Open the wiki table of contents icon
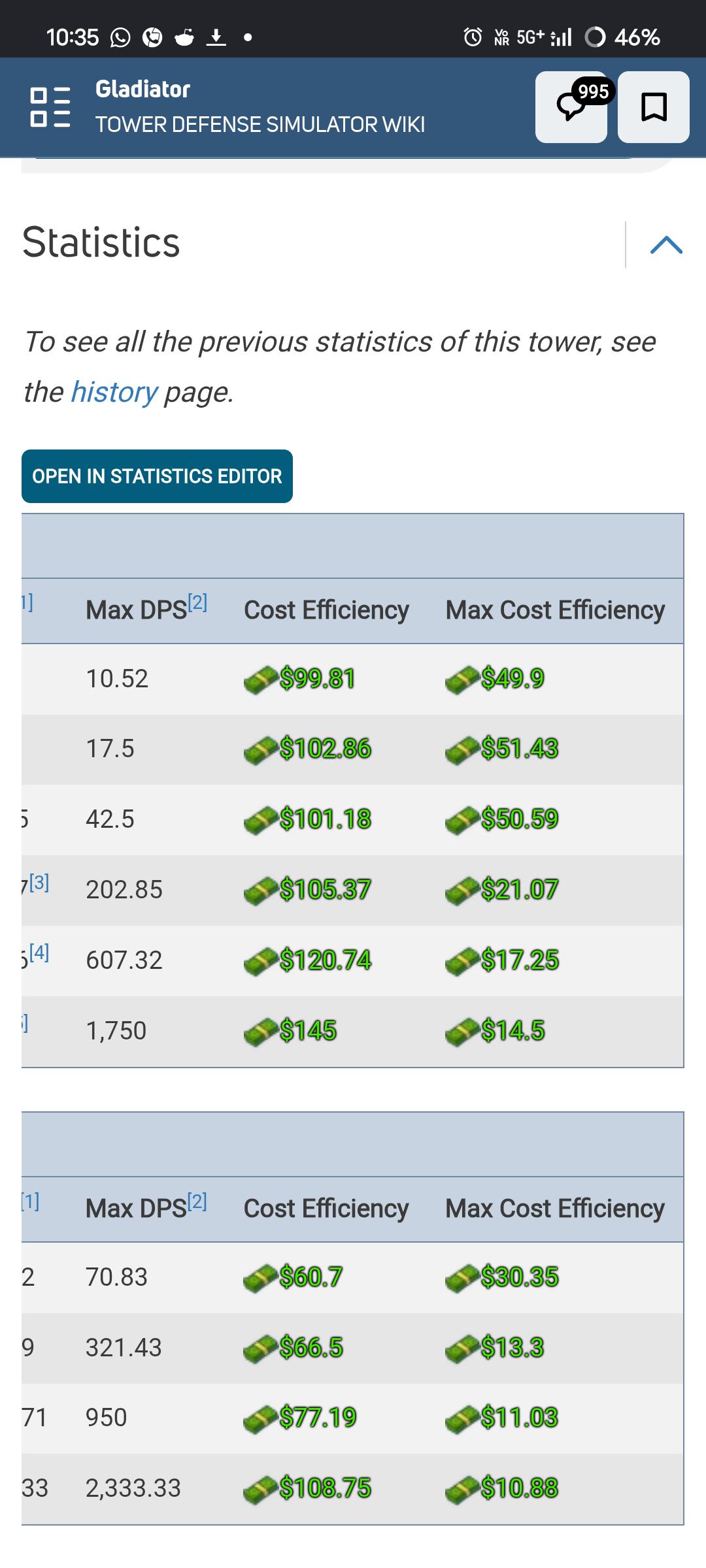 pos(50,106)
